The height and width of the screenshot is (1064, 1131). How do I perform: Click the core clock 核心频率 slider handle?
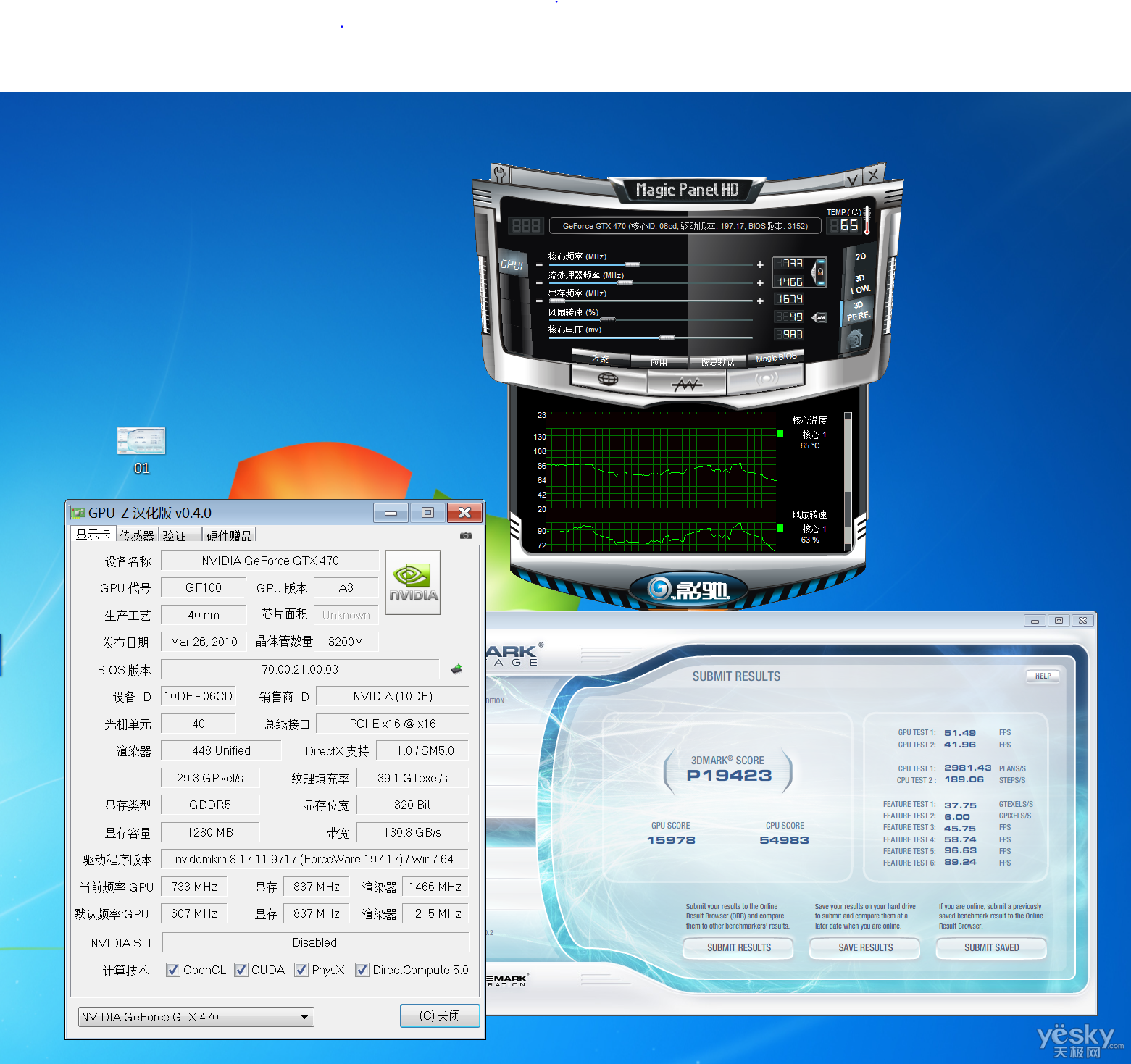point(633,265)
